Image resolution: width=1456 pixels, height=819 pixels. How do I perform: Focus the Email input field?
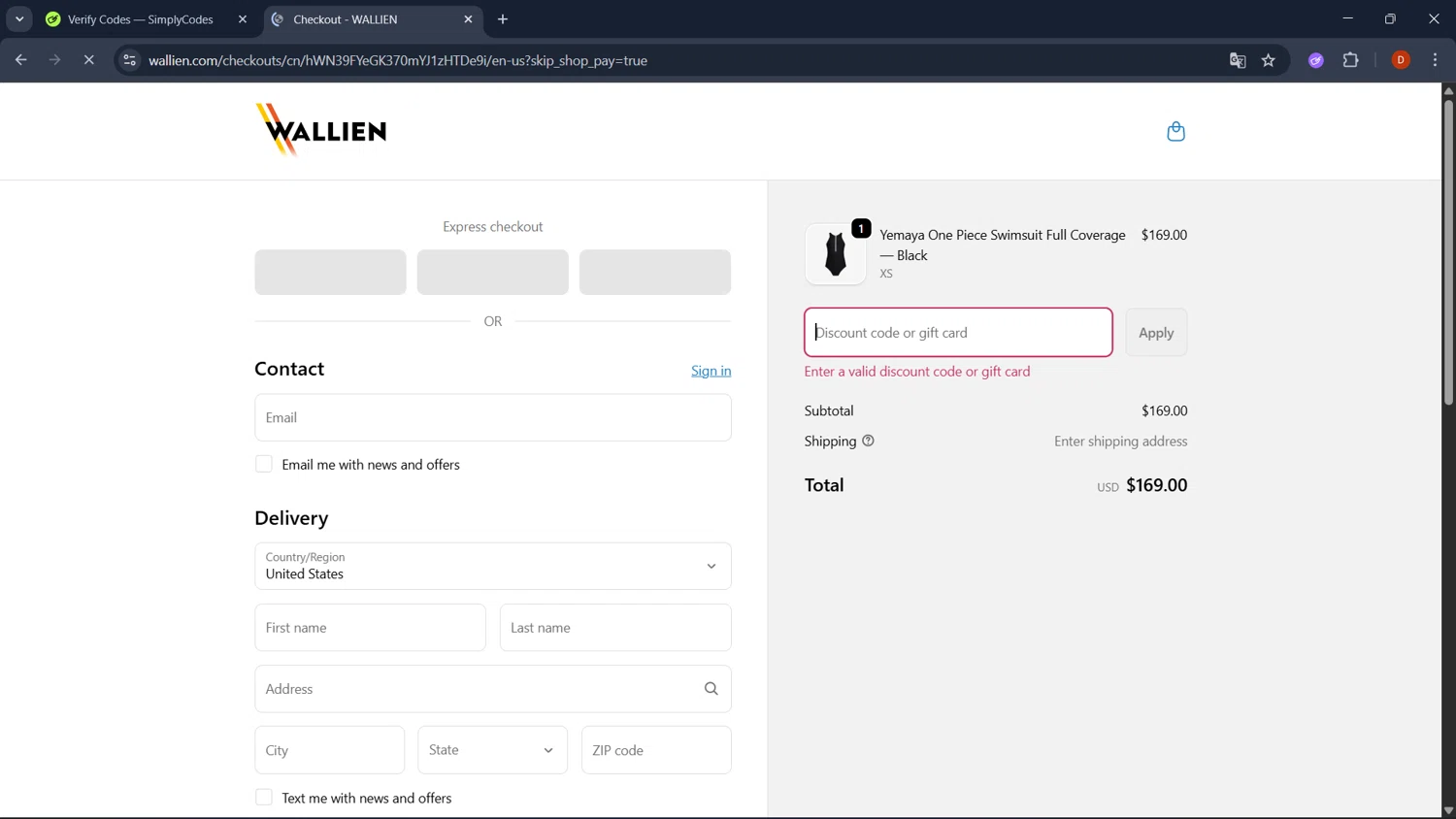pyautogui.click(x=493, y=417)
